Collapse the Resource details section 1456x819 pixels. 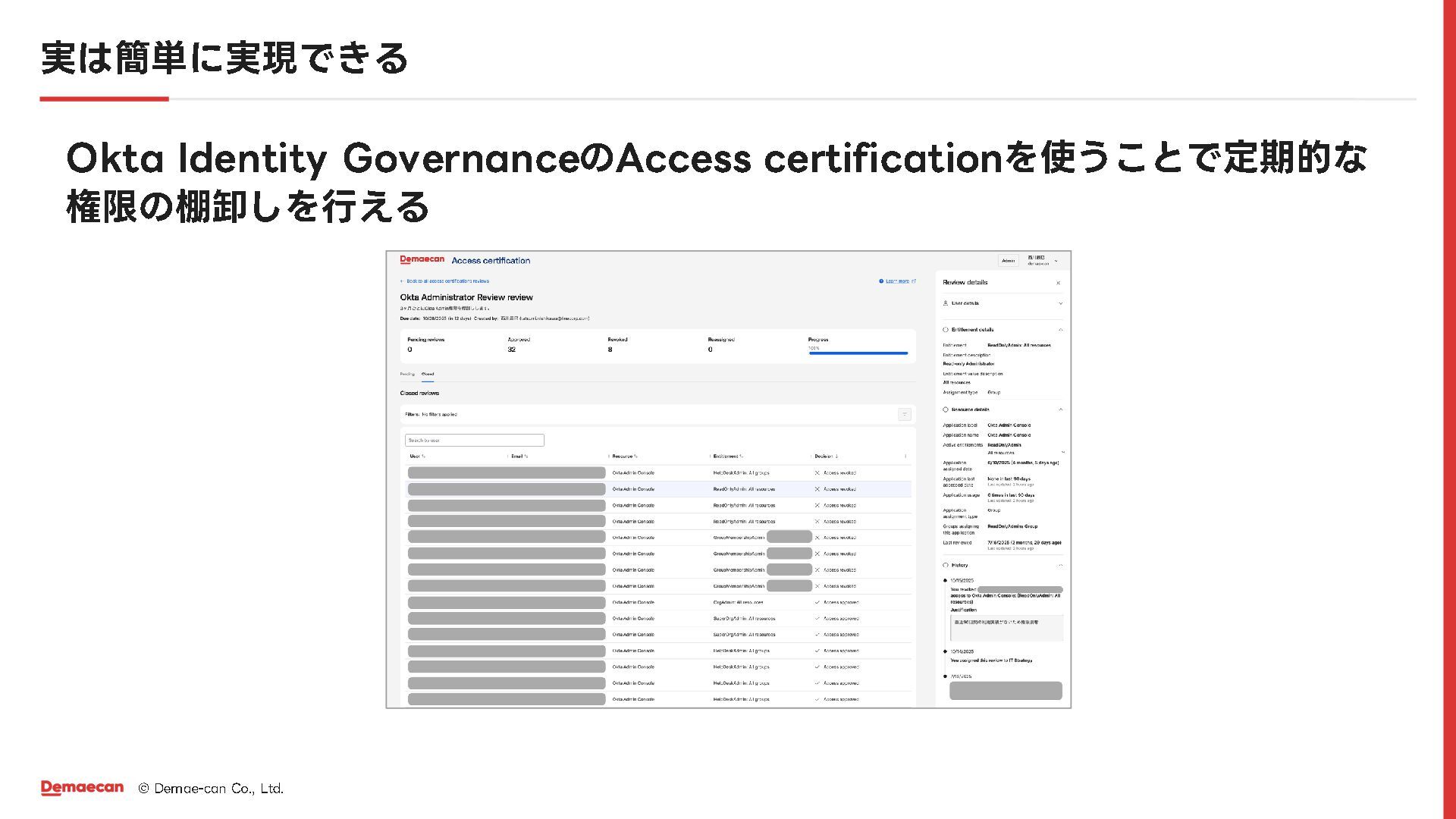click(x=1060, y=409)
